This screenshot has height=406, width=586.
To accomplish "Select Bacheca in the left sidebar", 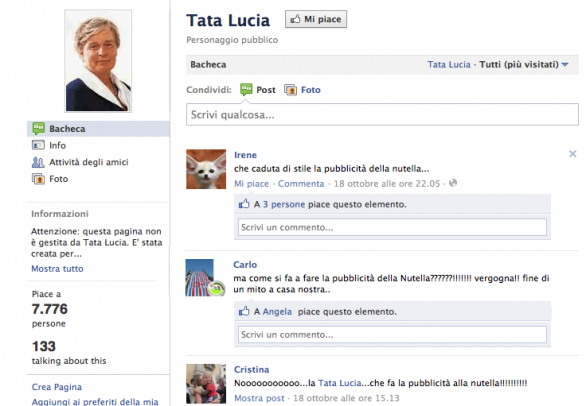I will point(98,129).
